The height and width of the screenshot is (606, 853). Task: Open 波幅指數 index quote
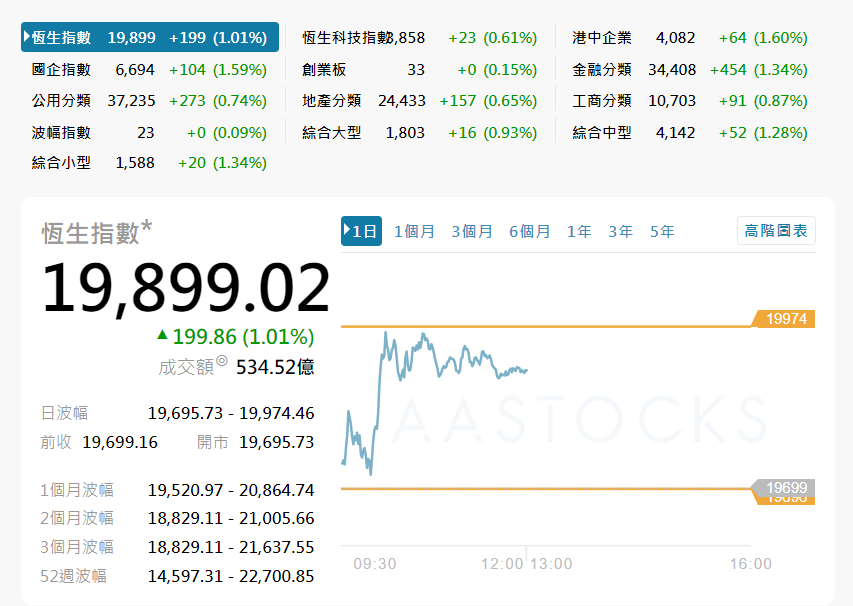click(62, 132)
